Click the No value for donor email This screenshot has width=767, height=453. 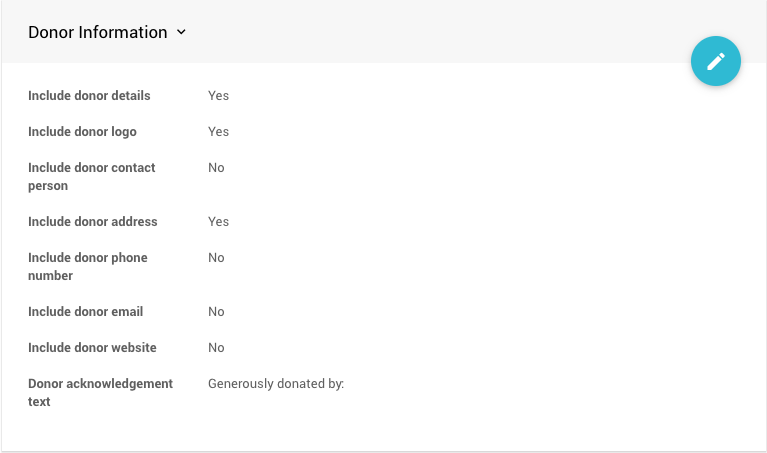coord(216,312)
